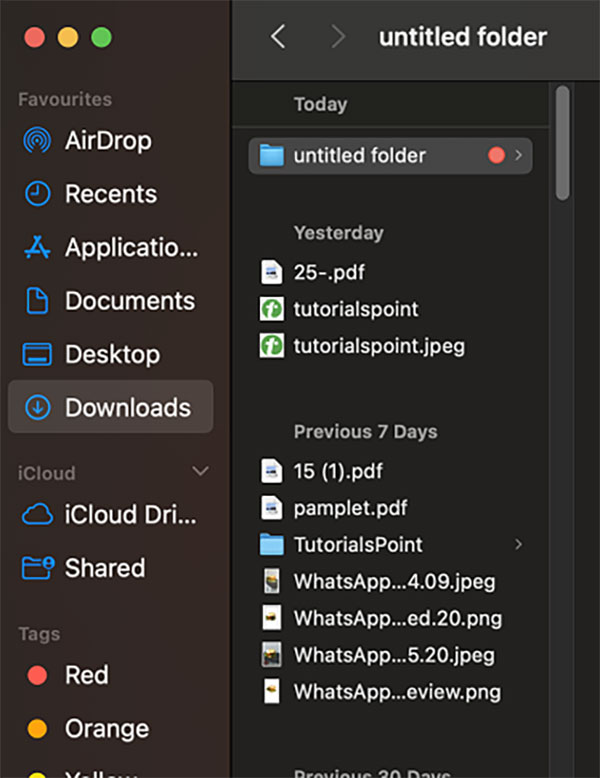
Task: Go back with the left chevron
Action: click(278, 38)
